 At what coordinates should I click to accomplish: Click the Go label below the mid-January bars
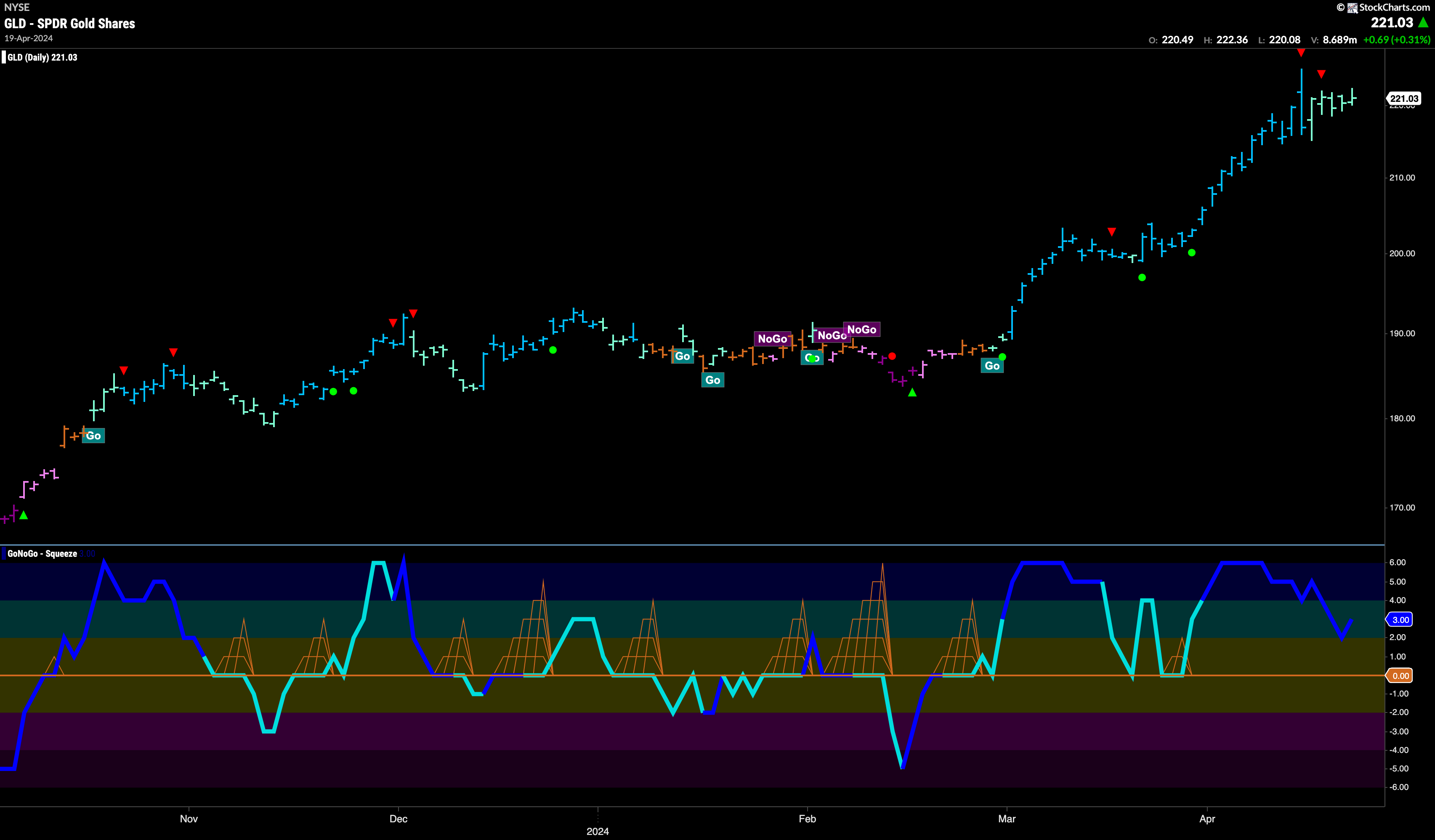tap(712, 380)
